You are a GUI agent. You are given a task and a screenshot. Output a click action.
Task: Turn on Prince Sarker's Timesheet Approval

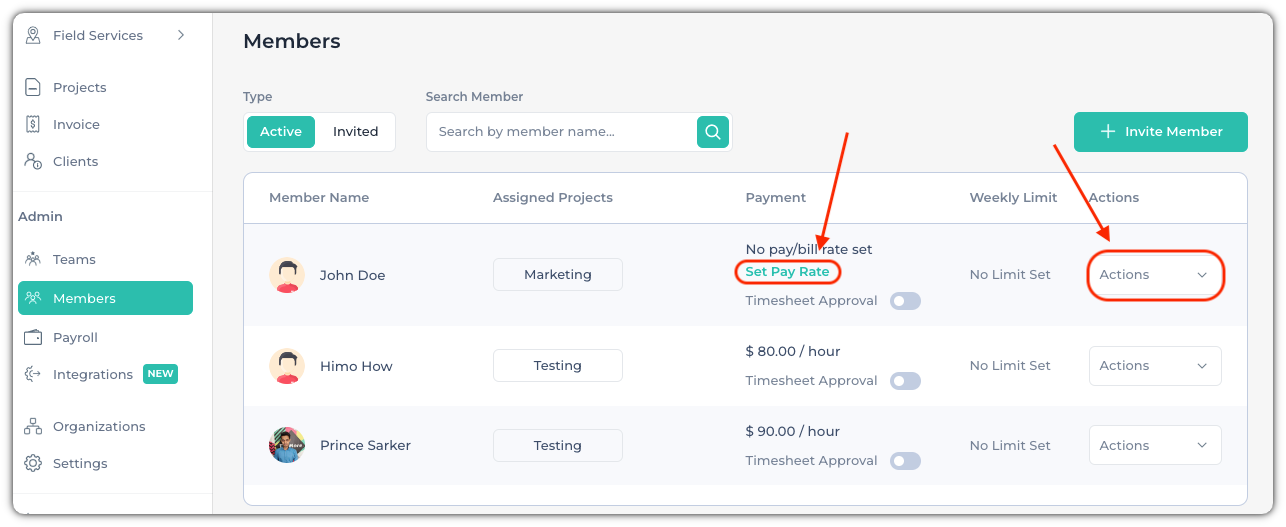point(905,461)
